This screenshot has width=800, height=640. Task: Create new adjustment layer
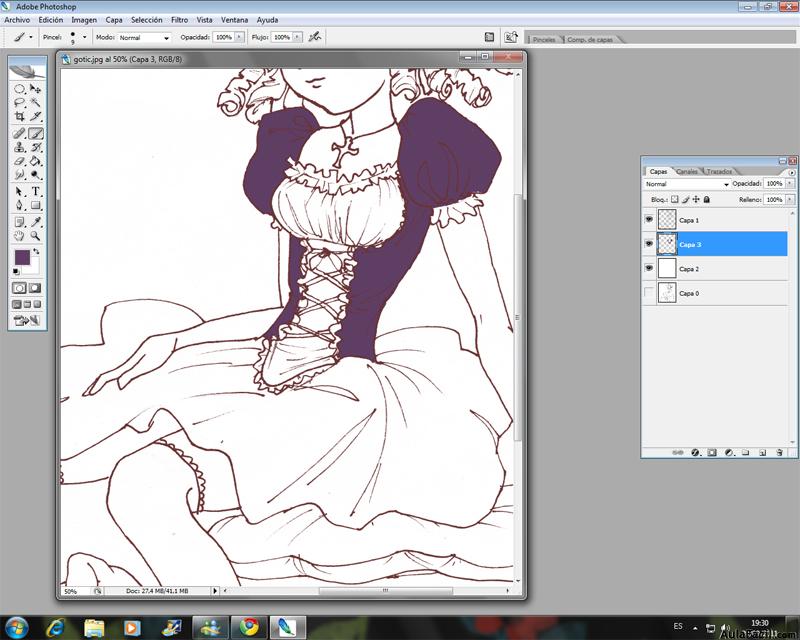729,452
